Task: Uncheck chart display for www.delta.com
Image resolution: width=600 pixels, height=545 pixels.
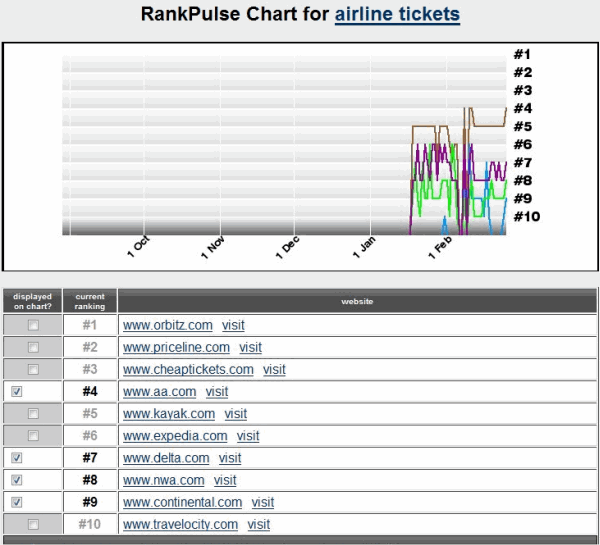Action: 16,458
